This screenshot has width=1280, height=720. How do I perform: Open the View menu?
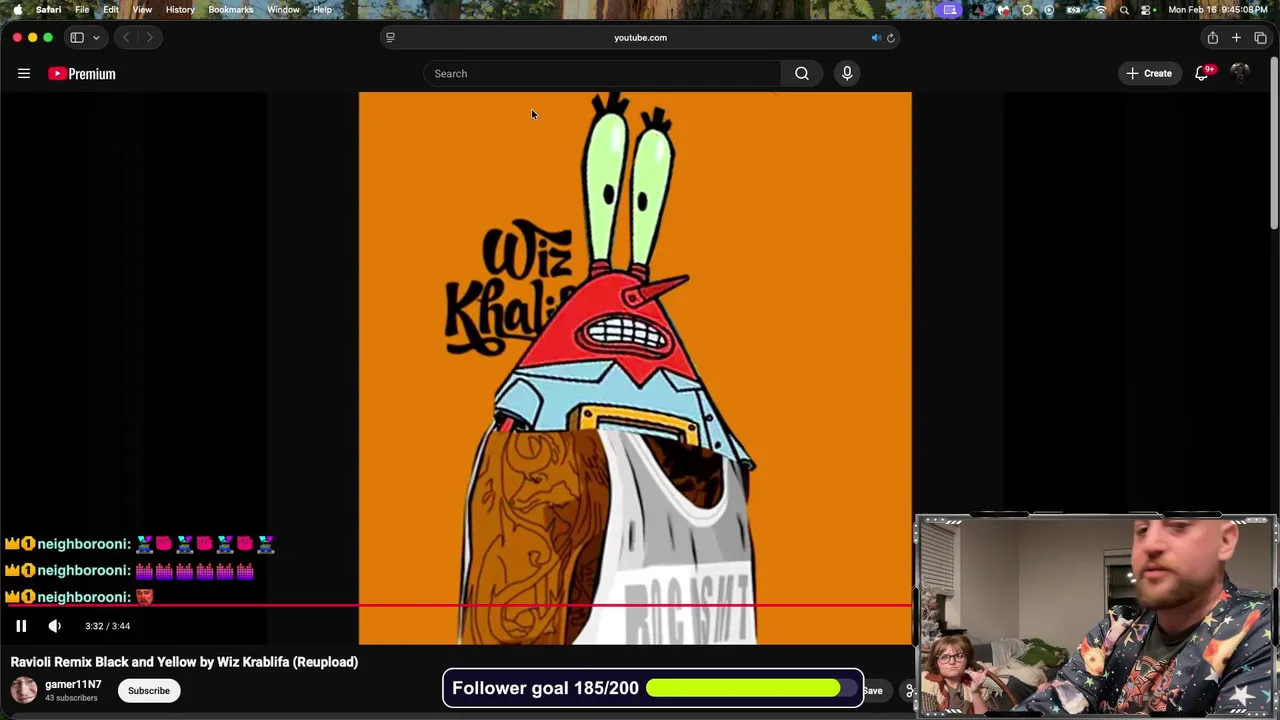pyautogui.click(x=142, y=10)
